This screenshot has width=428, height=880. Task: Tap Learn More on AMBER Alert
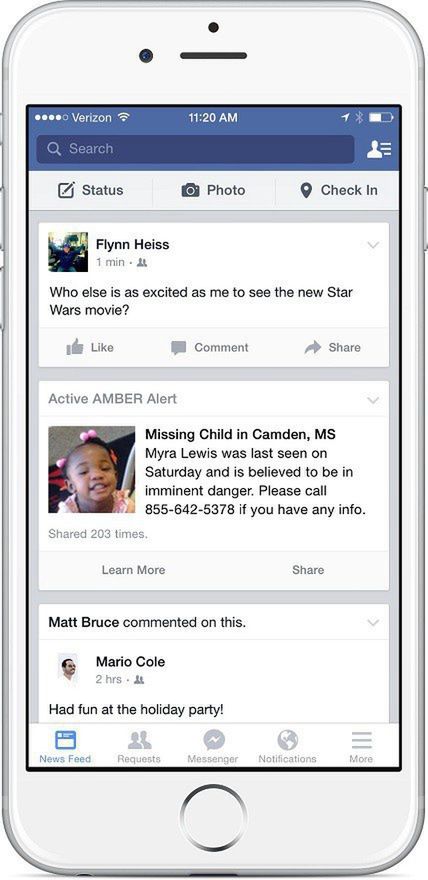coord(134,570)
